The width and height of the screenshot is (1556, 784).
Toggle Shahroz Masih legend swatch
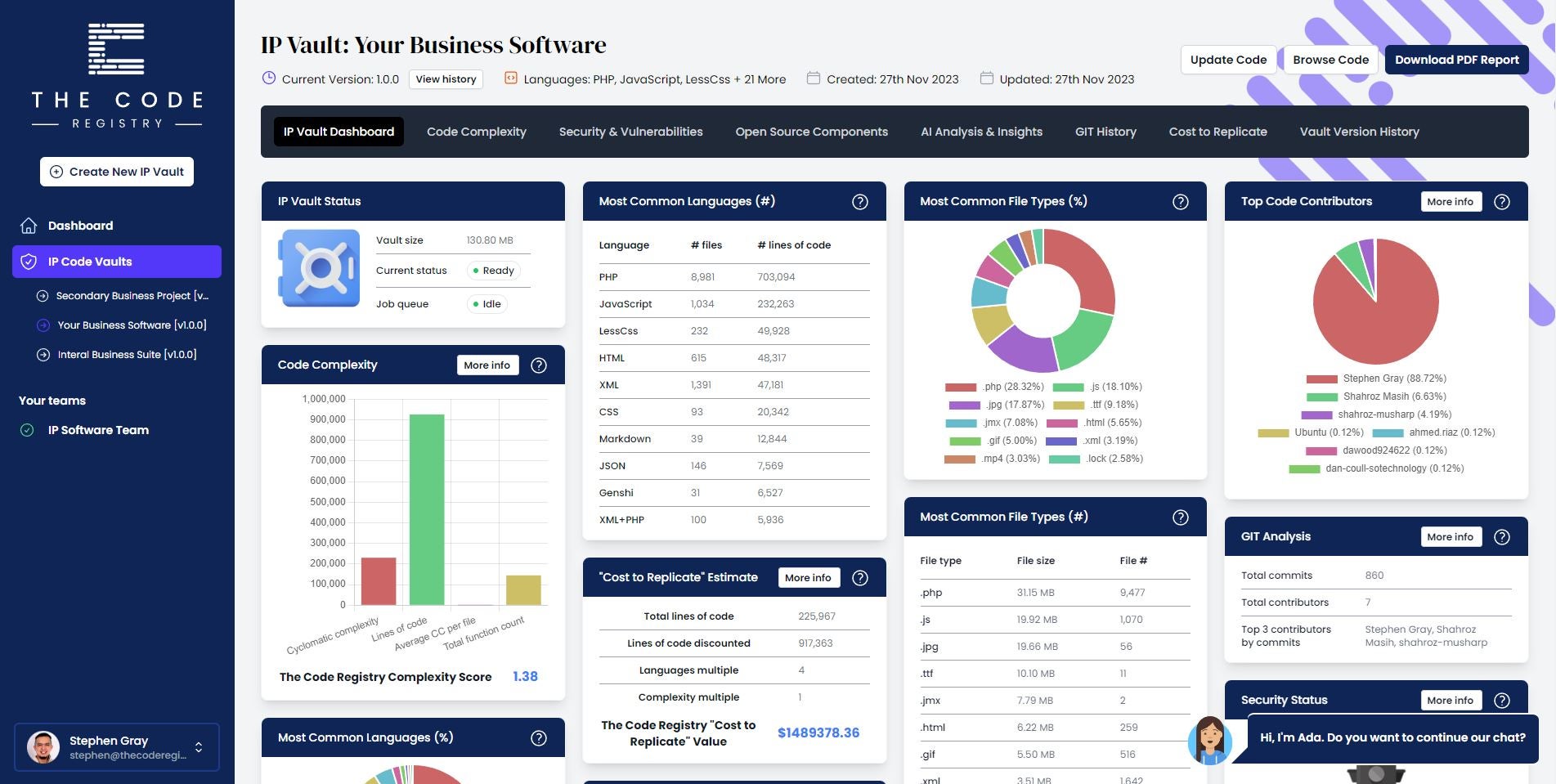[x=1321, y=397]
